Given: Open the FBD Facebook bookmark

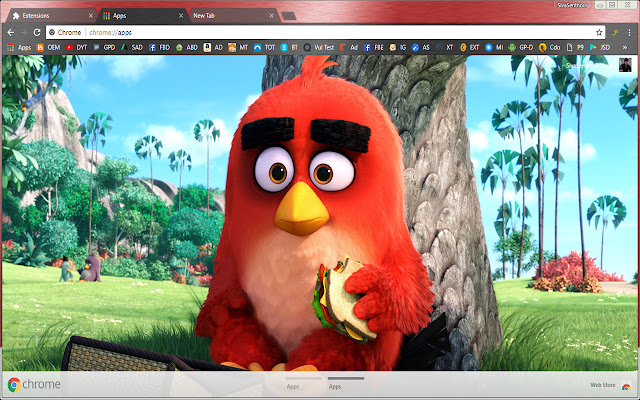Looking at the screenshot, I should point(160,47).
